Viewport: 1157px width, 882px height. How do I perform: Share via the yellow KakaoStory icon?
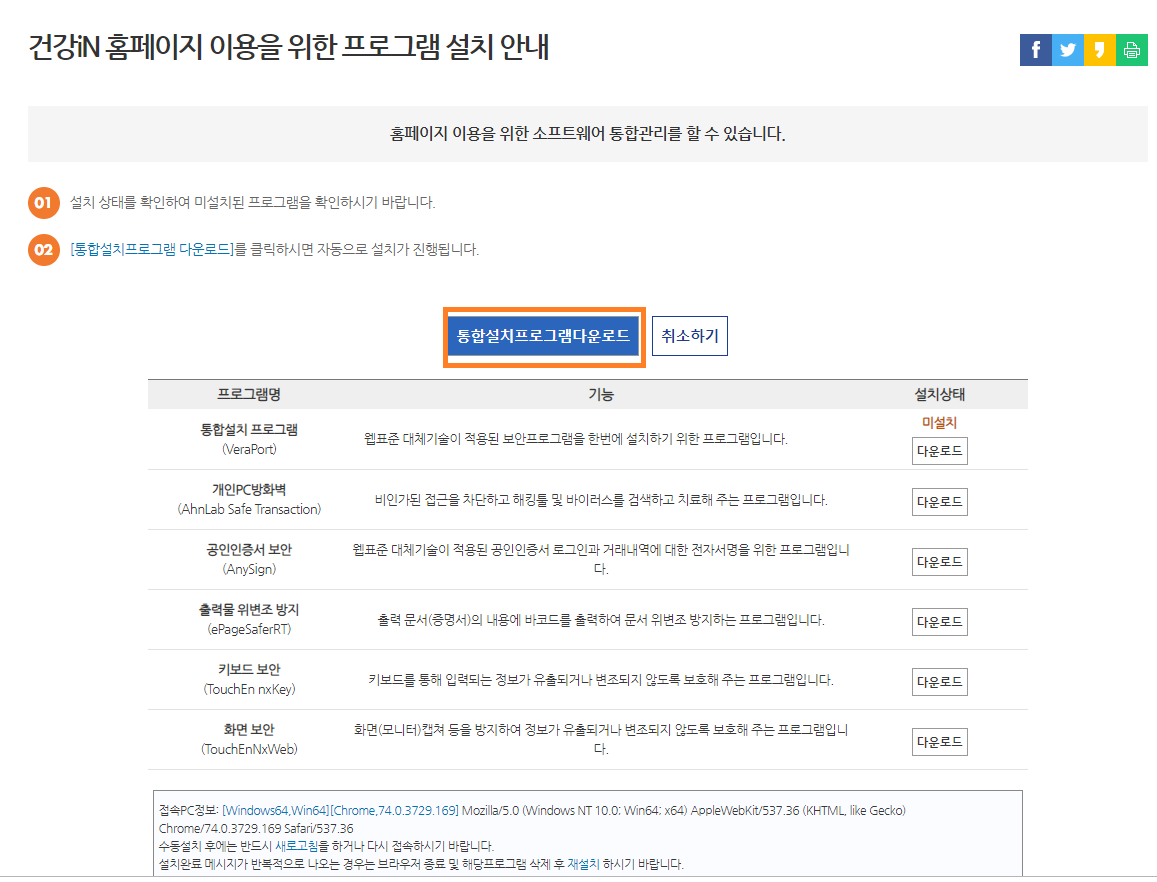1099,50
